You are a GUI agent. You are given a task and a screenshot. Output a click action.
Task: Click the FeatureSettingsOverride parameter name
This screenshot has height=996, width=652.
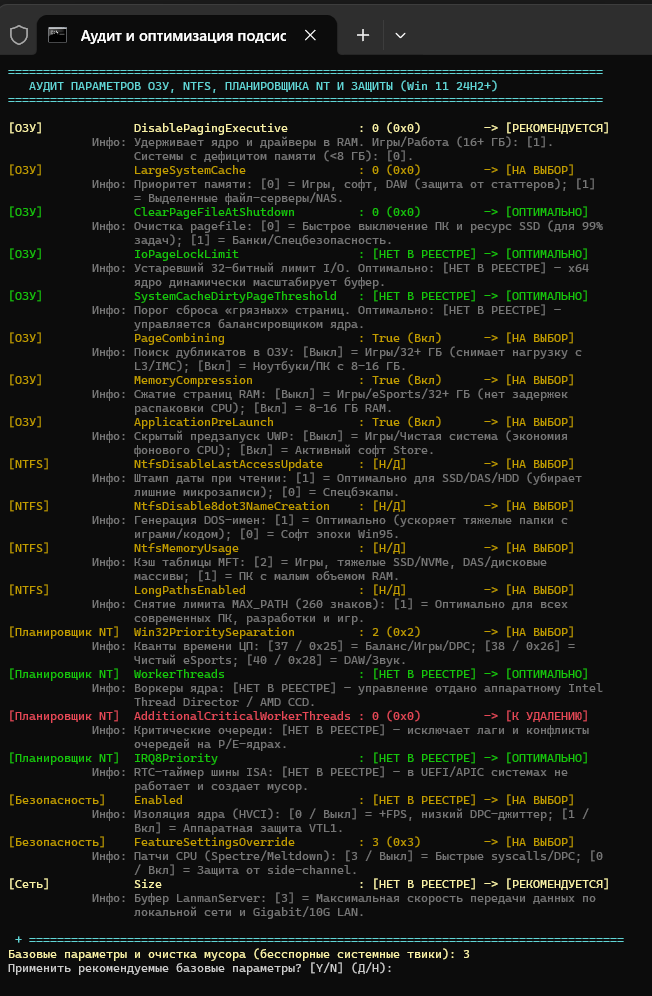click(214, 842)
